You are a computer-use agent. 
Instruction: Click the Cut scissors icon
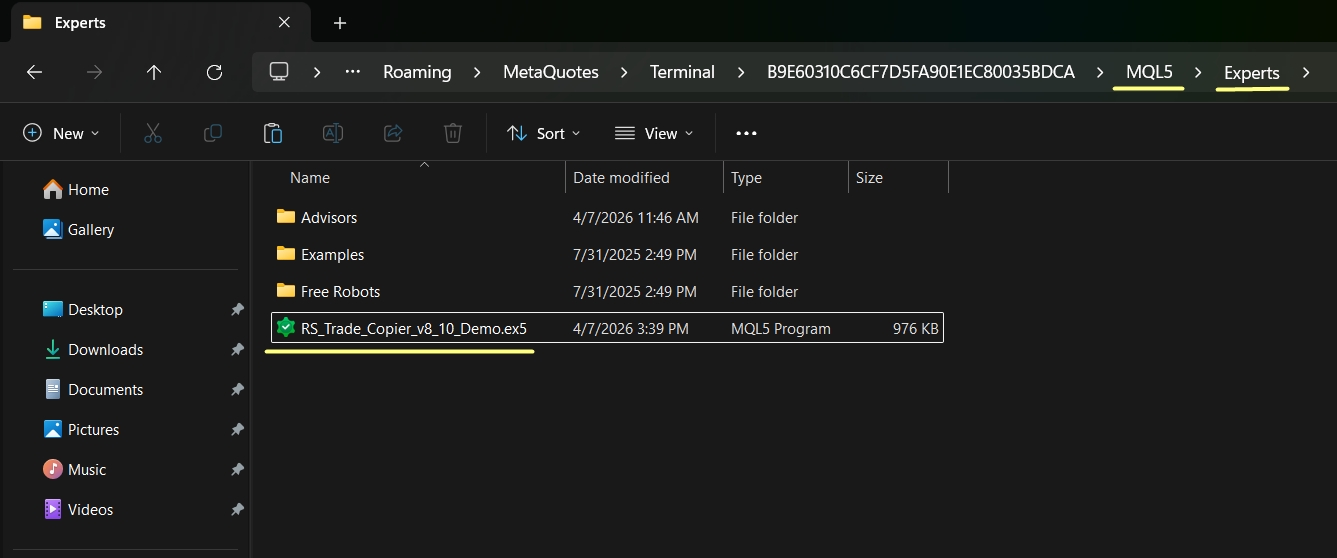point(153,133)
